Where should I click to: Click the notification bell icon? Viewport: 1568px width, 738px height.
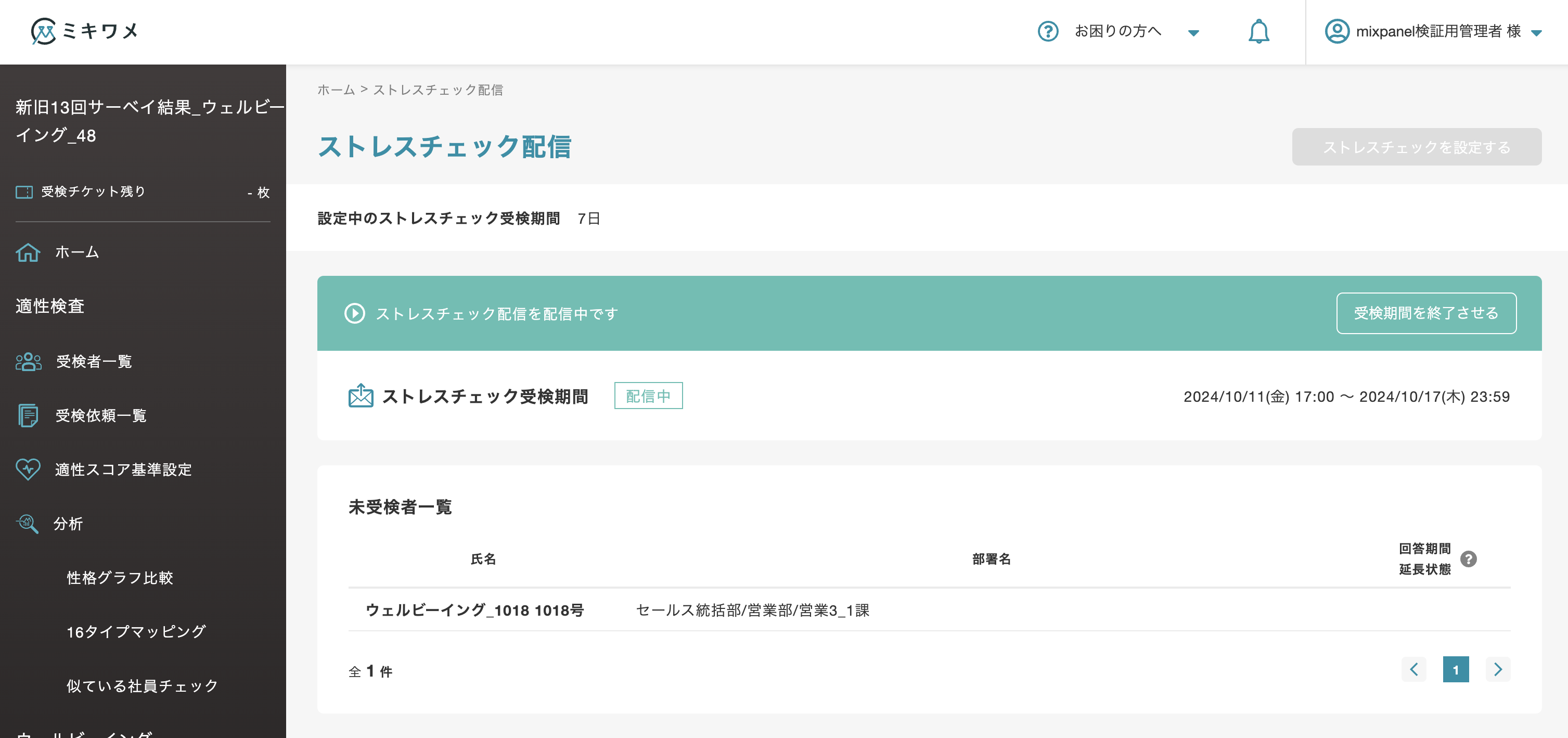pyautogui.click(x=1259, y=31)
